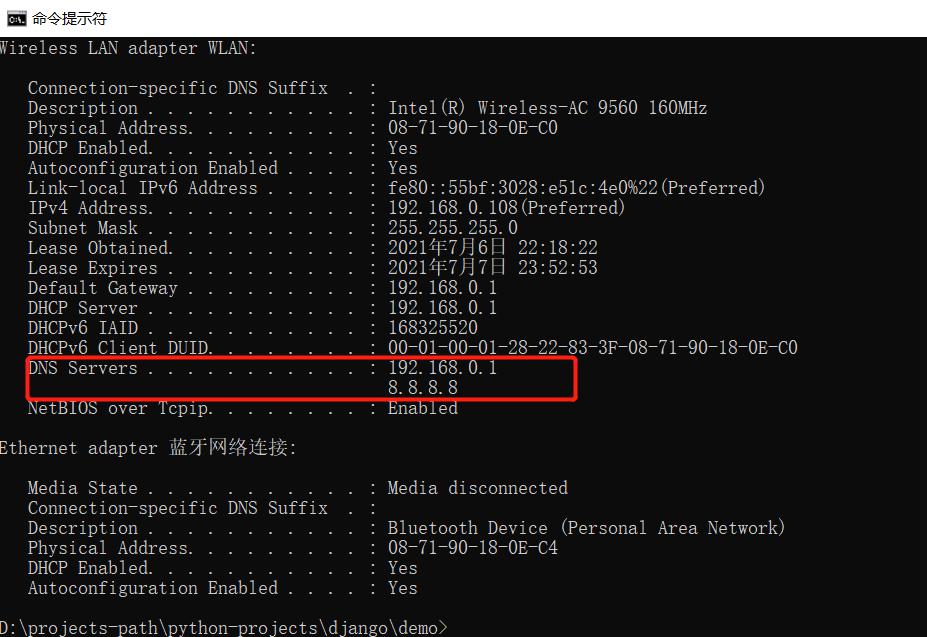Click the 8.8.8.8 DNS server entry

coord(422,388)
